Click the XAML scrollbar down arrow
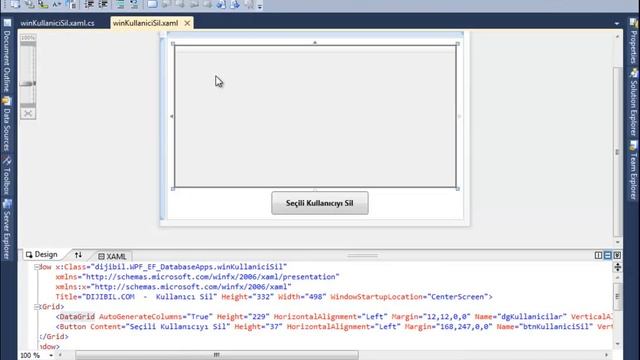Image resolution: width=640 pixels, height=360 pixels. (x=618, y=343)
